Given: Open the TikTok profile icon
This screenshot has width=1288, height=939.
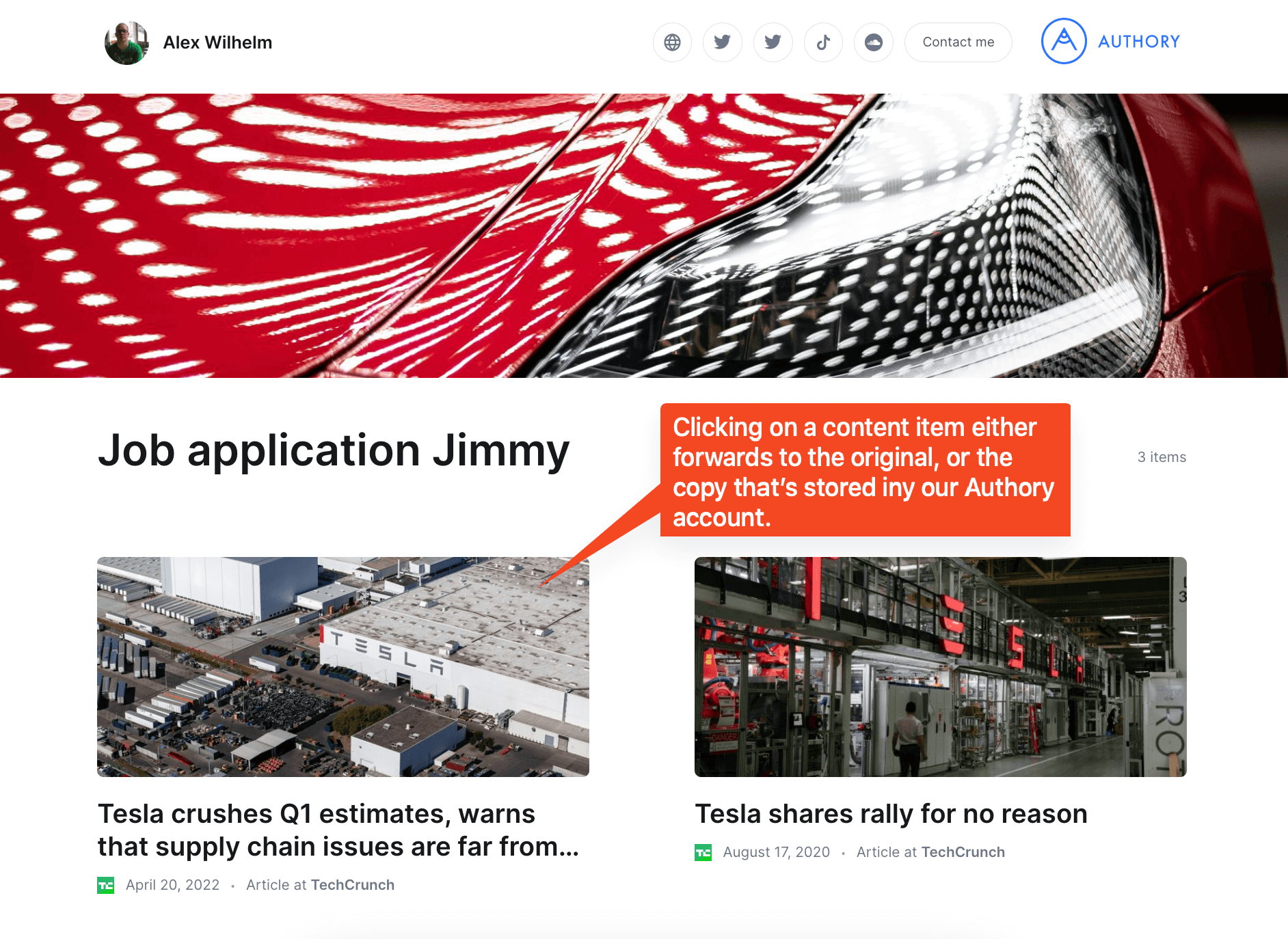Looking at the screenshot, I should [823, 42].
